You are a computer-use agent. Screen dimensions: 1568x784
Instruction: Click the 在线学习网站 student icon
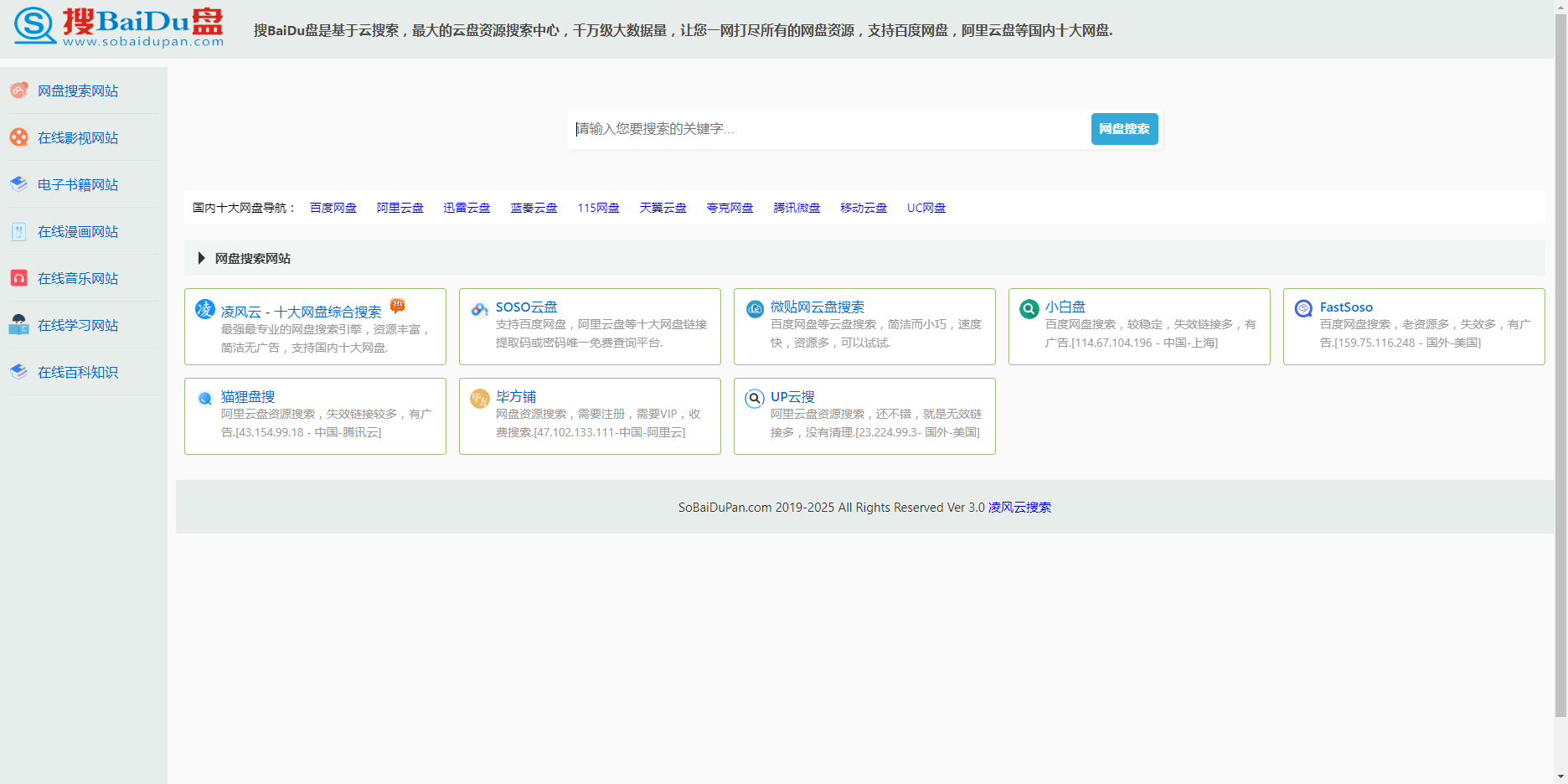coord(18,324)
